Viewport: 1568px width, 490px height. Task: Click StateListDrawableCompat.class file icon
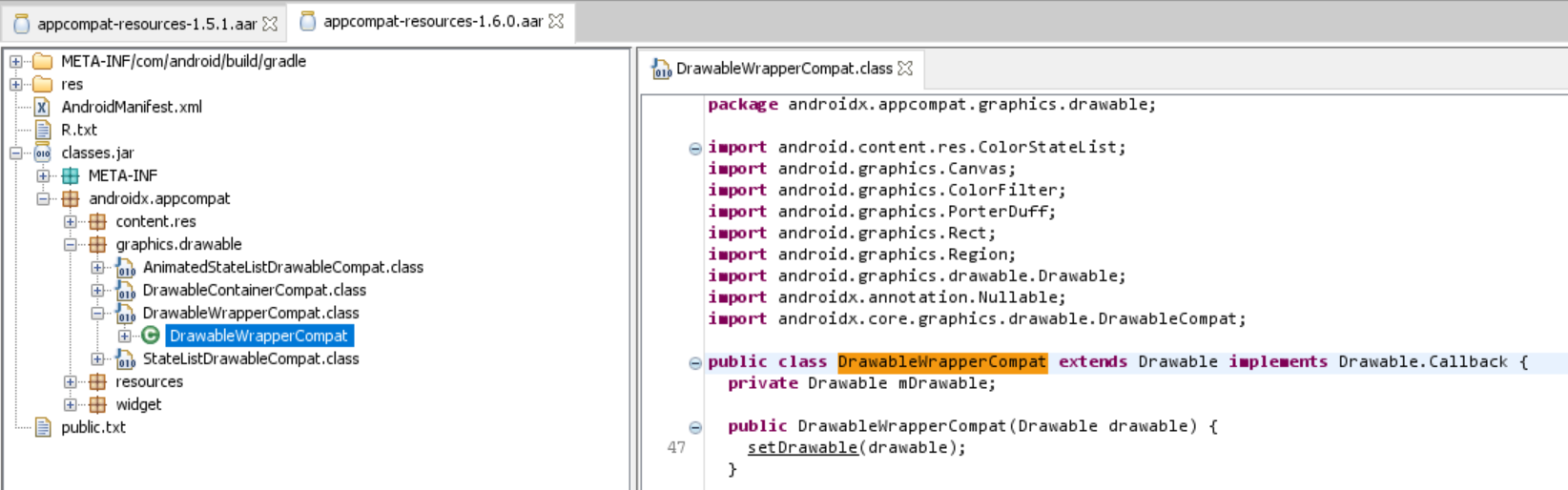click(x=125, y=358)
